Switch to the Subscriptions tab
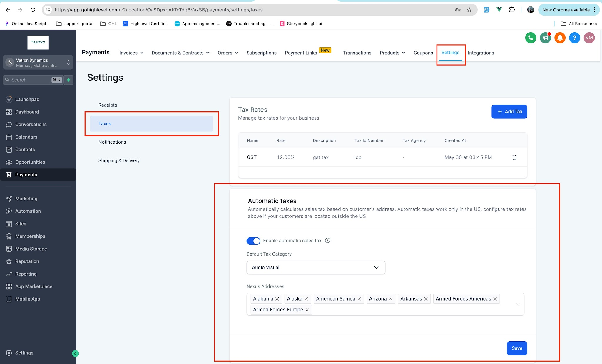The image size is (602, 364). tap(261, 53)
